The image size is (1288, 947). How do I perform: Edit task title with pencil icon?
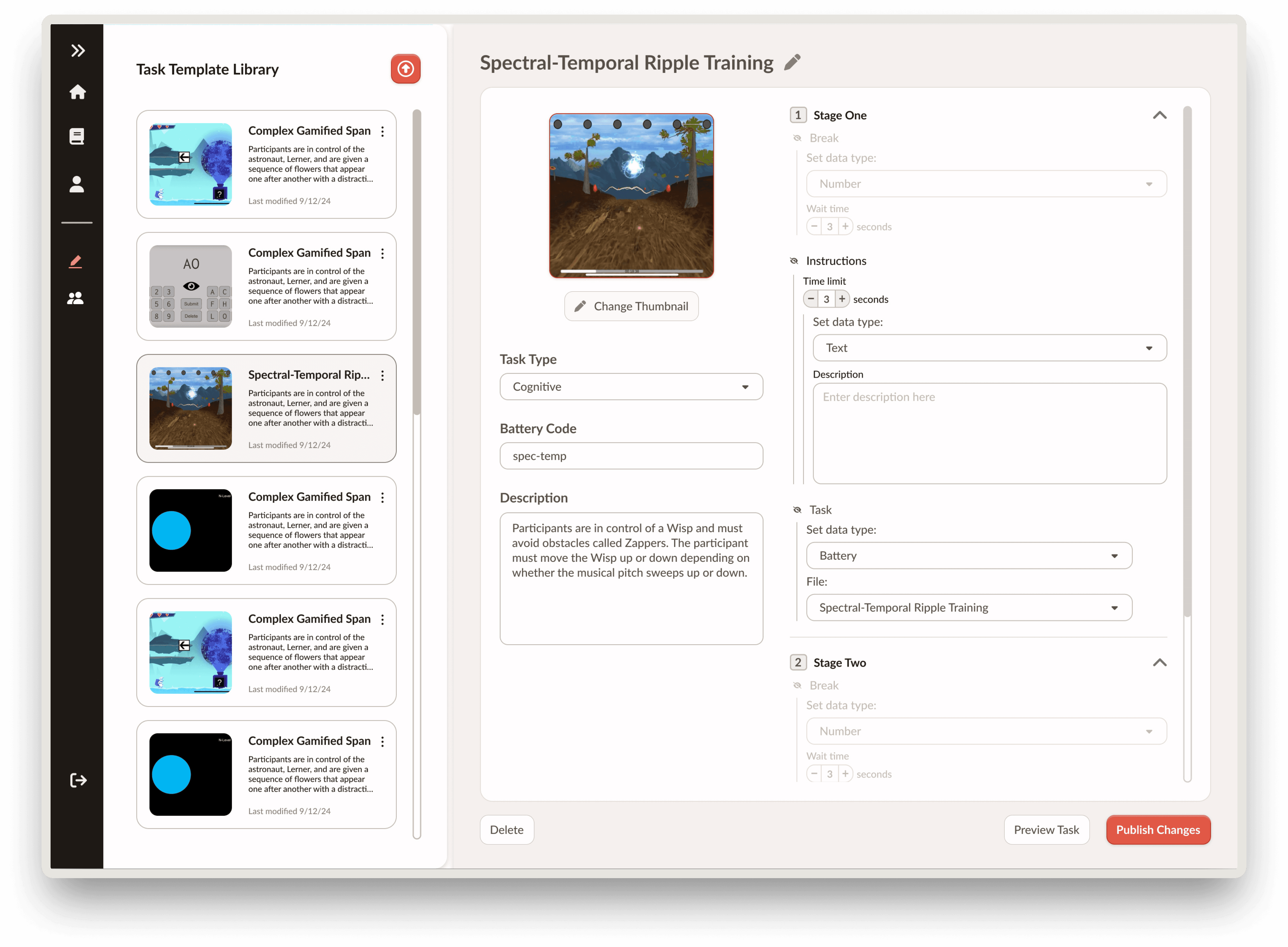pos(792,62)
